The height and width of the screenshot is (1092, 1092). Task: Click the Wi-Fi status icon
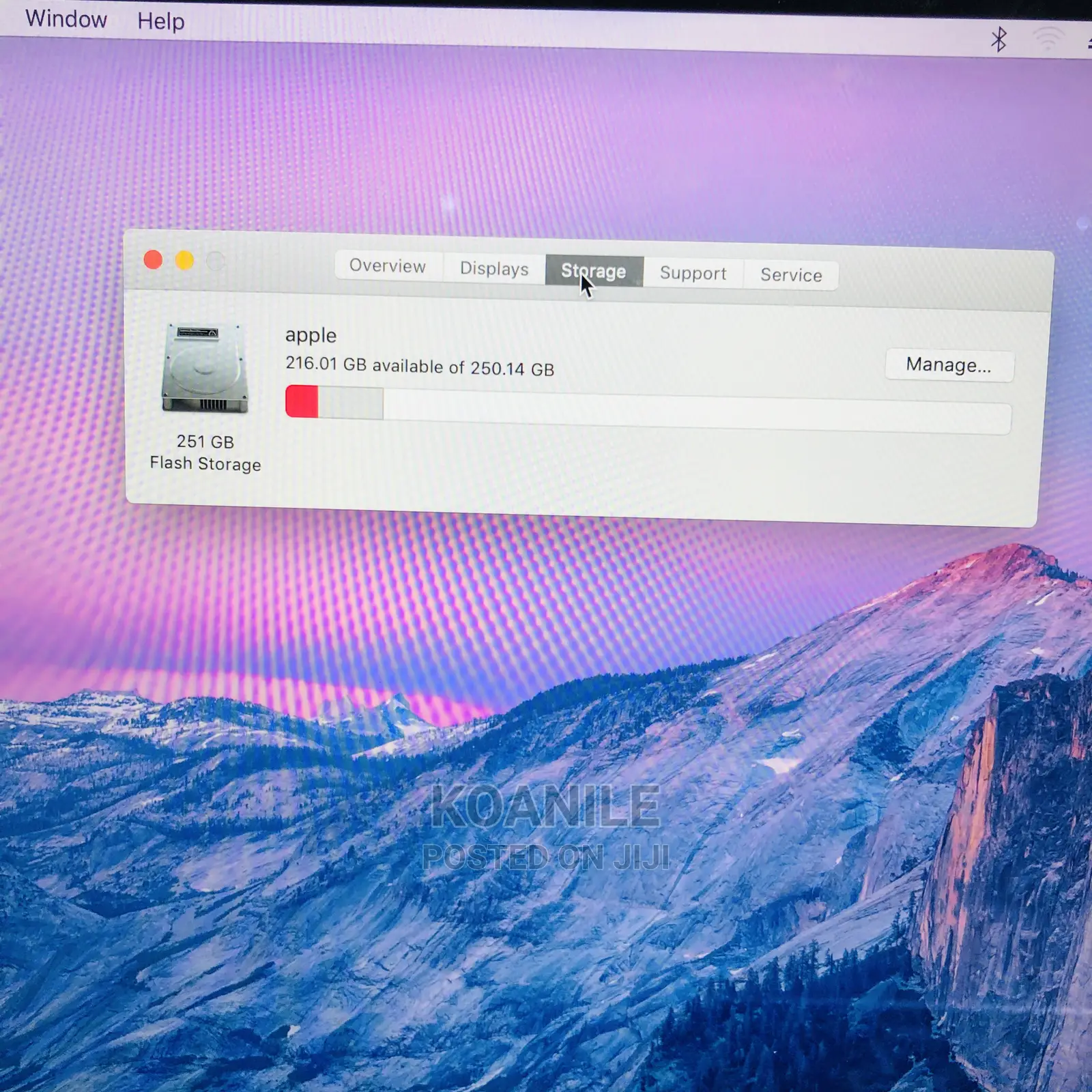(x=1048, y=39)
